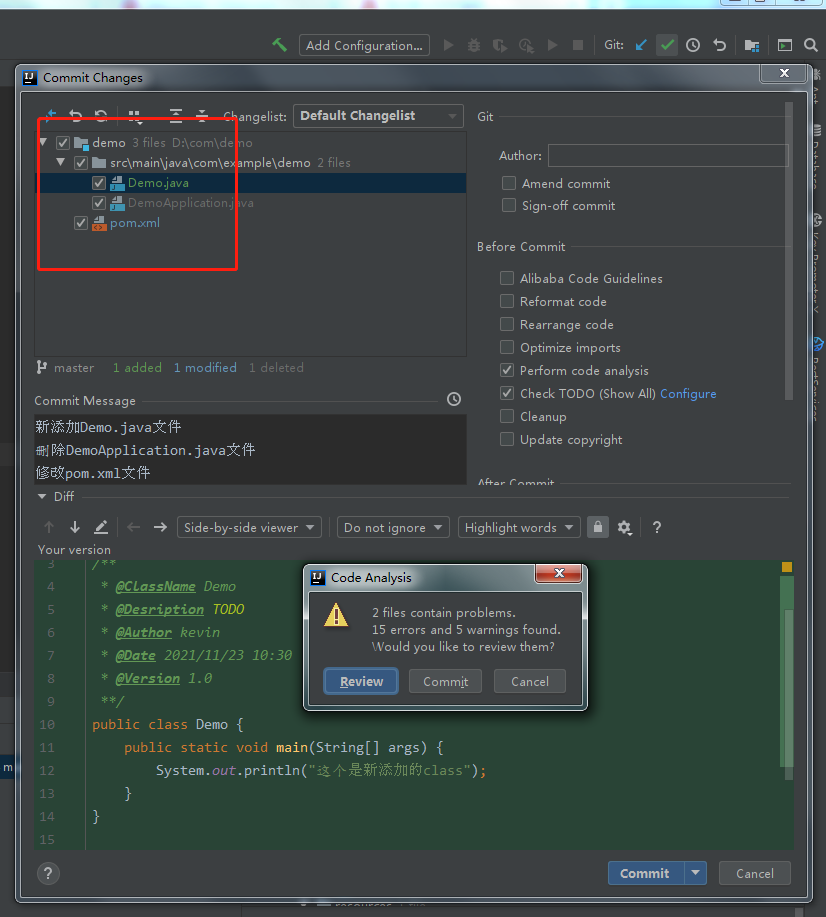Collapse the src\main\java\com\example\demo node

[61, 162]
